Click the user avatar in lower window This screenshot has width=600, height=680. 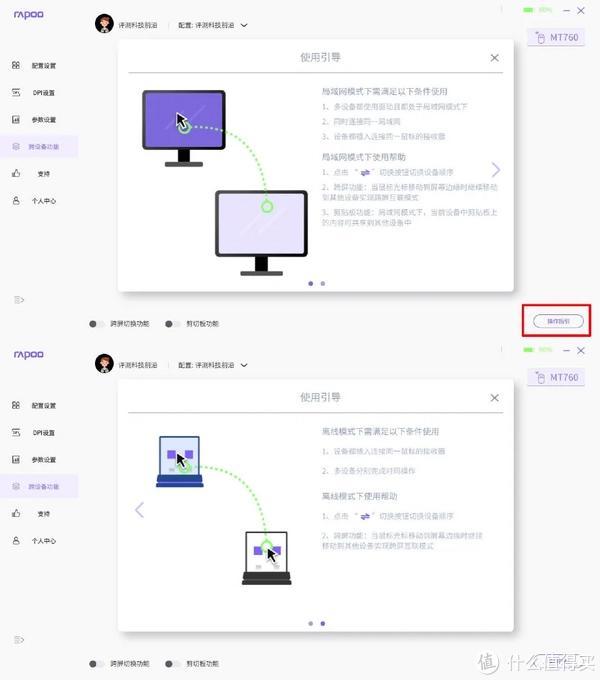point(104,364)
